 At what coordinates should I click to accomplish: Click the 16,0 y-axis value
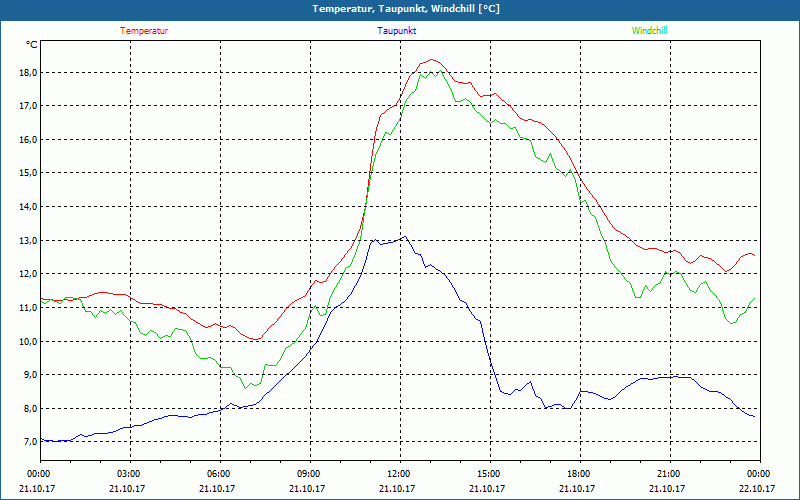tap(28, 139)
